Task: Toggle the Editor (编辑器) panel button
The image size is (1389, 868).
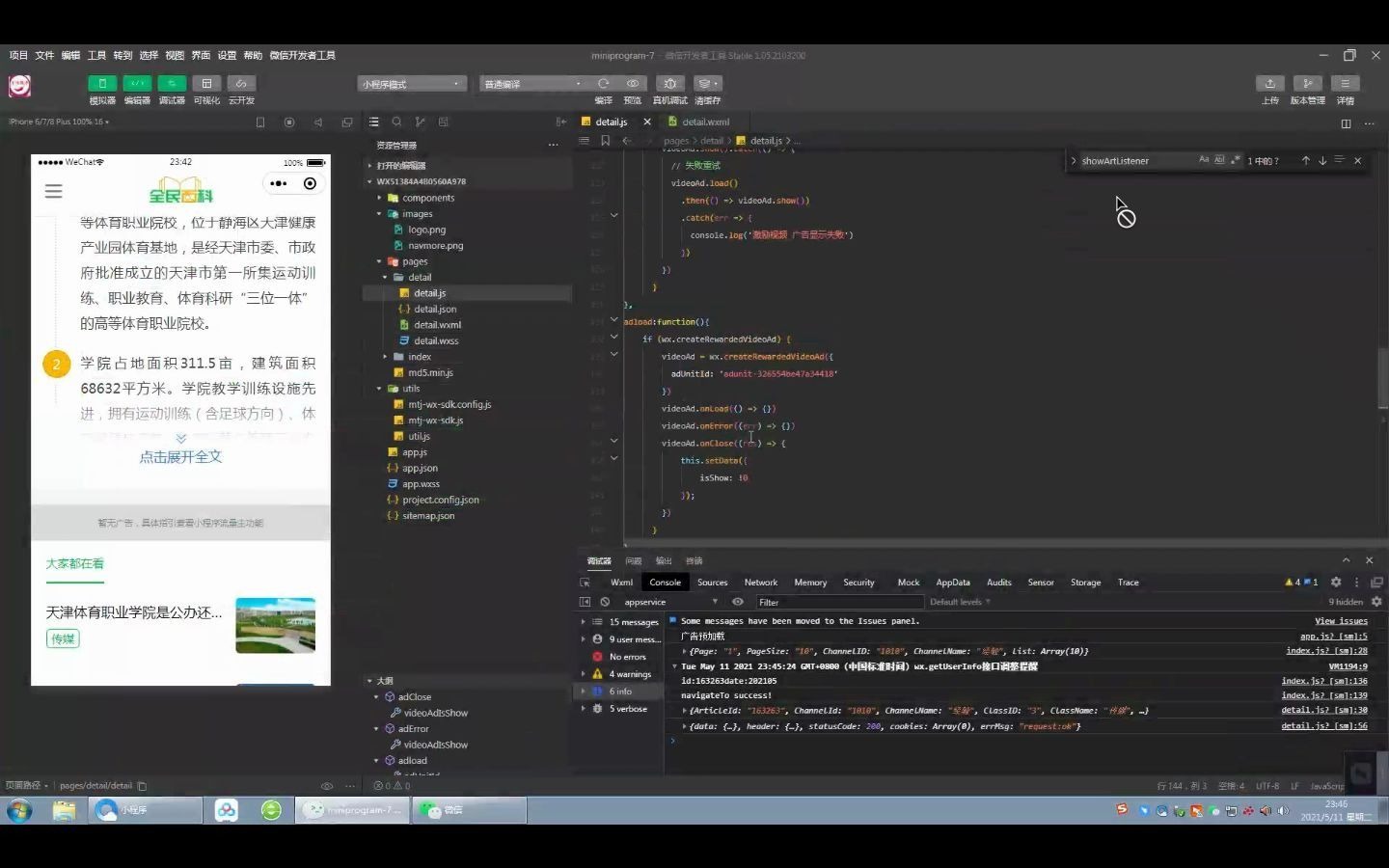Action: point(137,84)
